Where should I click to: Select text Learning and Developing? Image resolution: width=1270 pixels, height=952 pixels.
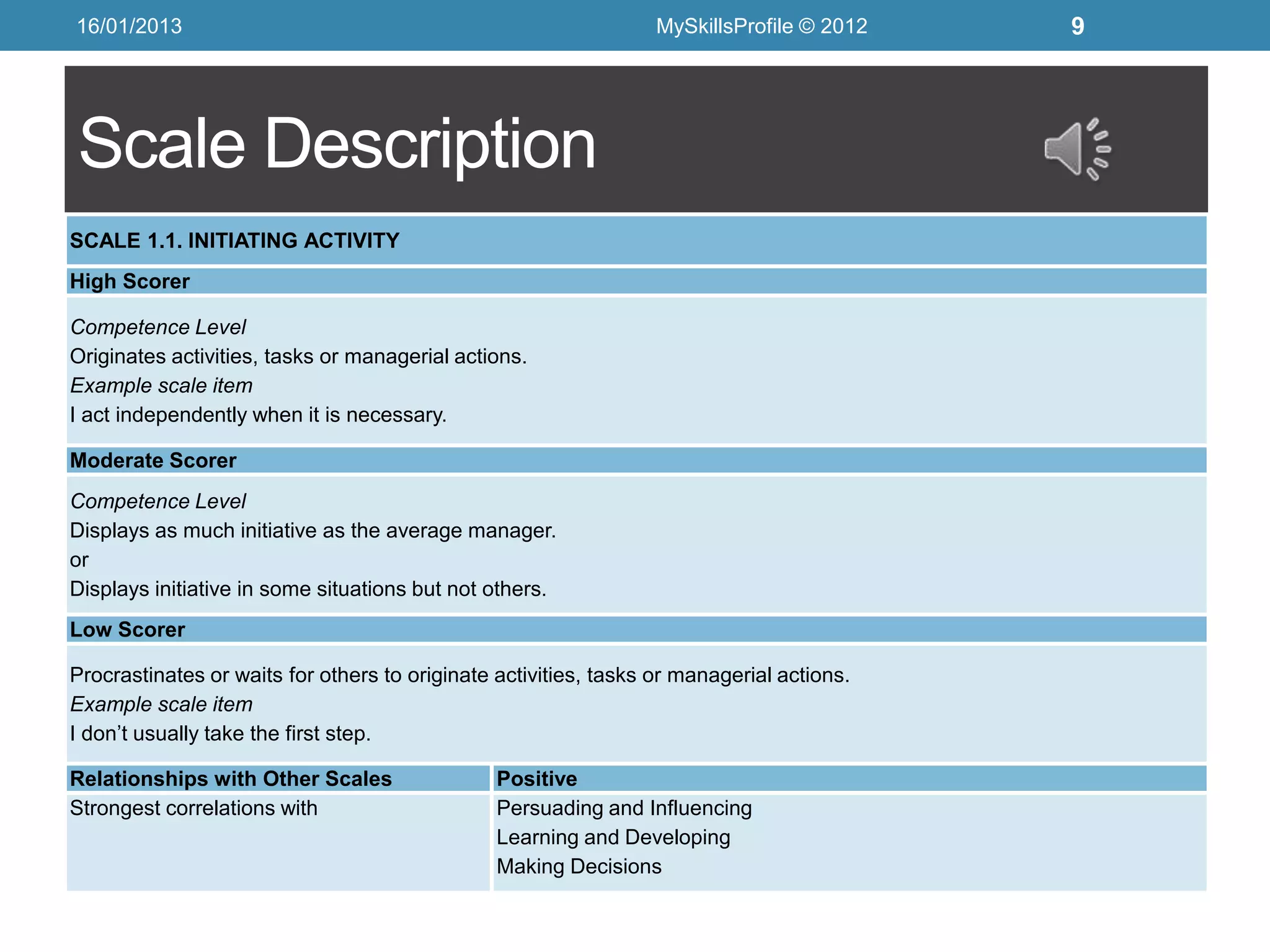613,837
